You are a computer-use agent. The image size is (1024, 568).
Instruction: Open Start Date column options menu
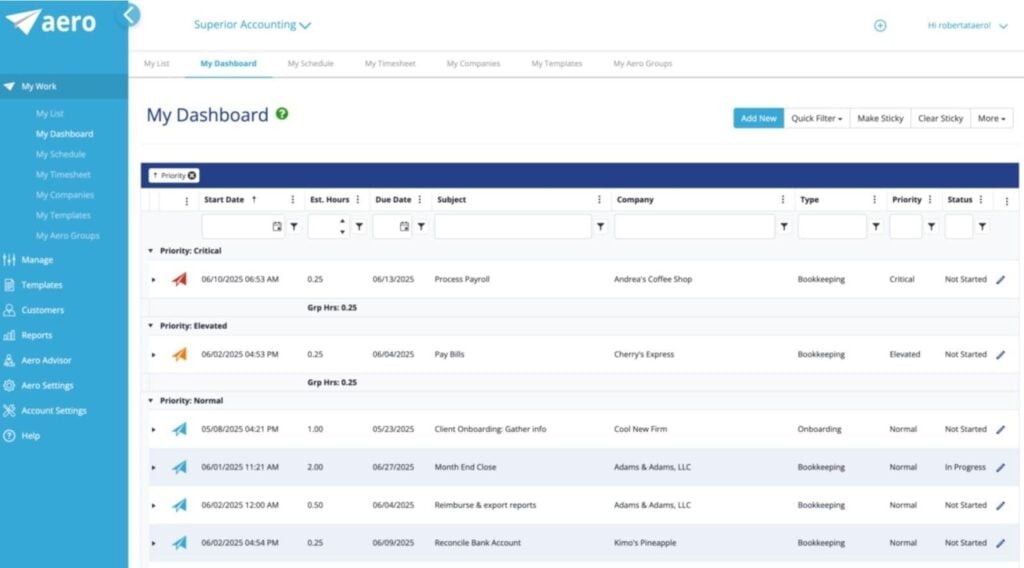point(293,200)
